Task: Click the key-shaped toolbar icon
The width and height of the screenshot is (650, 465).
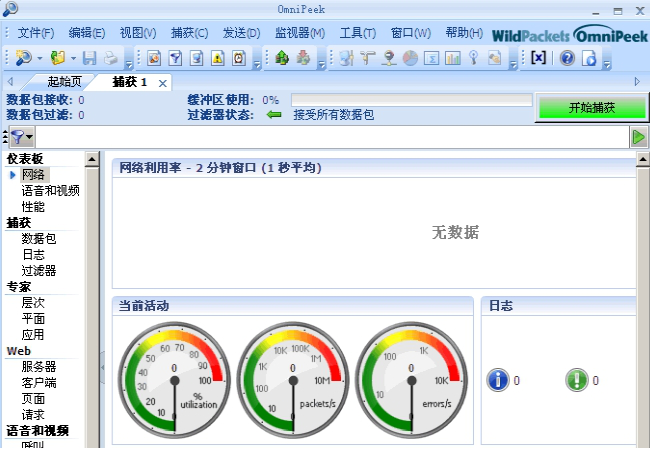Action: pyautogui.click(x=473, y=58)
